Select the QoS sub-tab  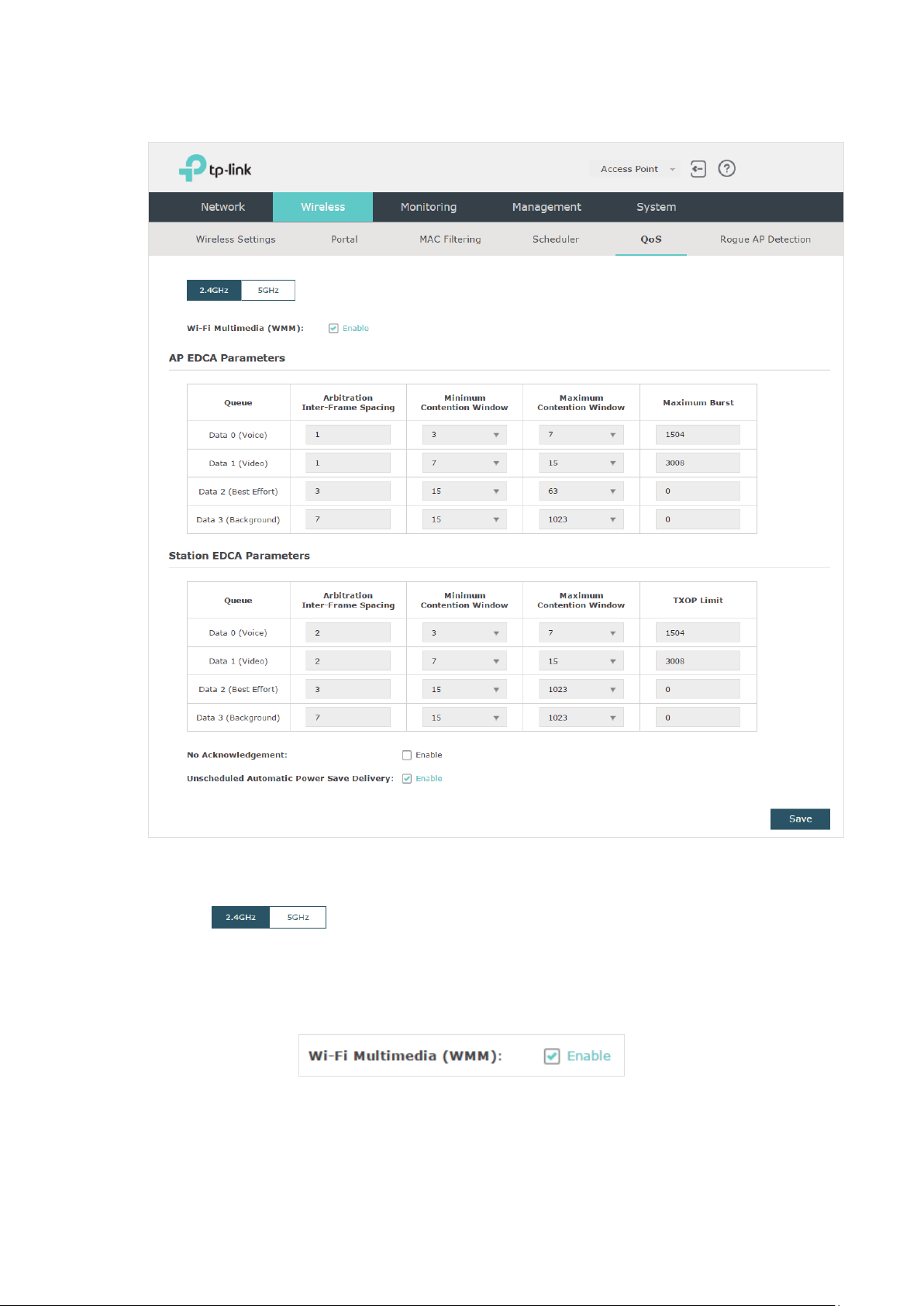tap(651, 239)
